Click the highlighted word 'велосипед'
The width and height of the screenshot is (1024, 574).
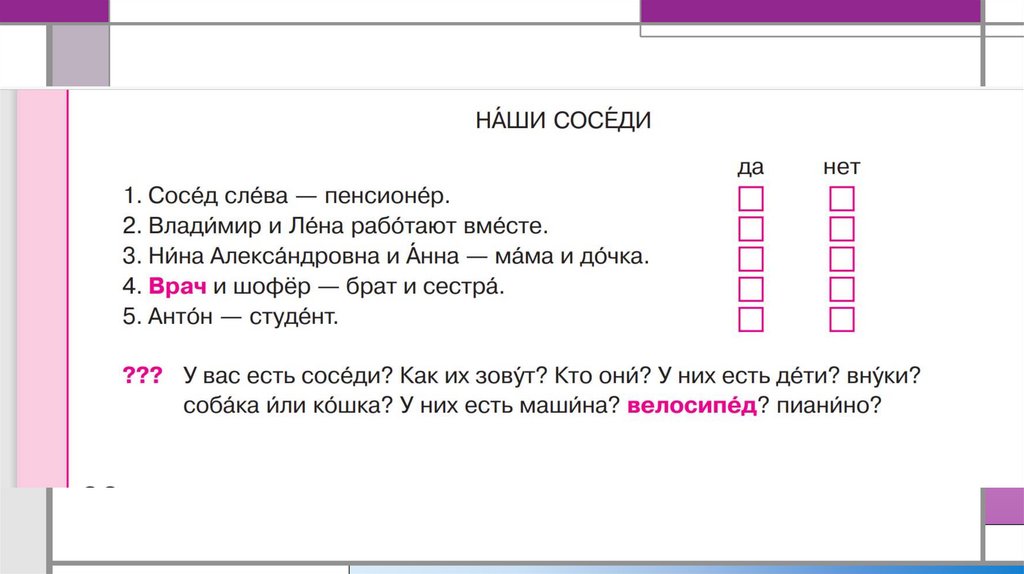[692, 405]
